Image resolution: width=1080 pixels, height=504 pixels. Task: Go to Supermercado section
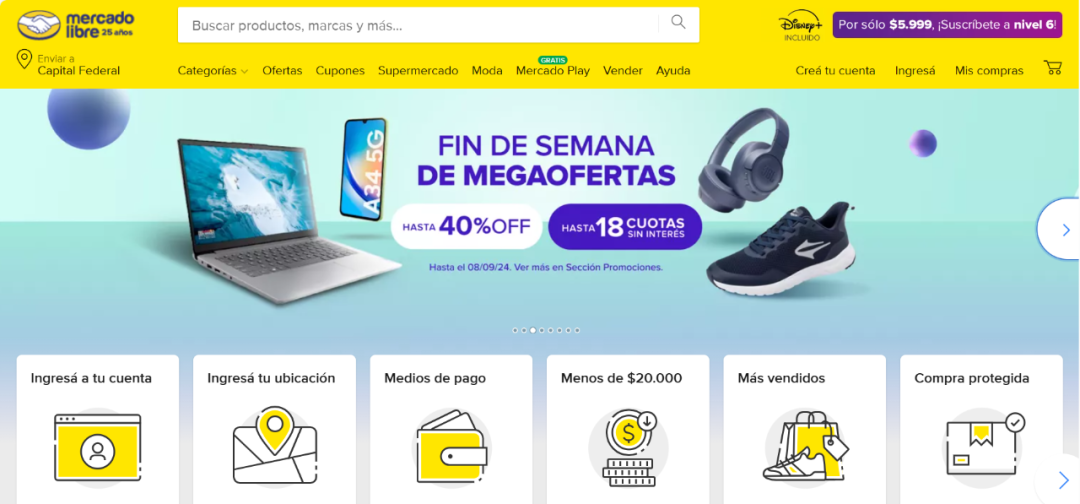(418, 70)
